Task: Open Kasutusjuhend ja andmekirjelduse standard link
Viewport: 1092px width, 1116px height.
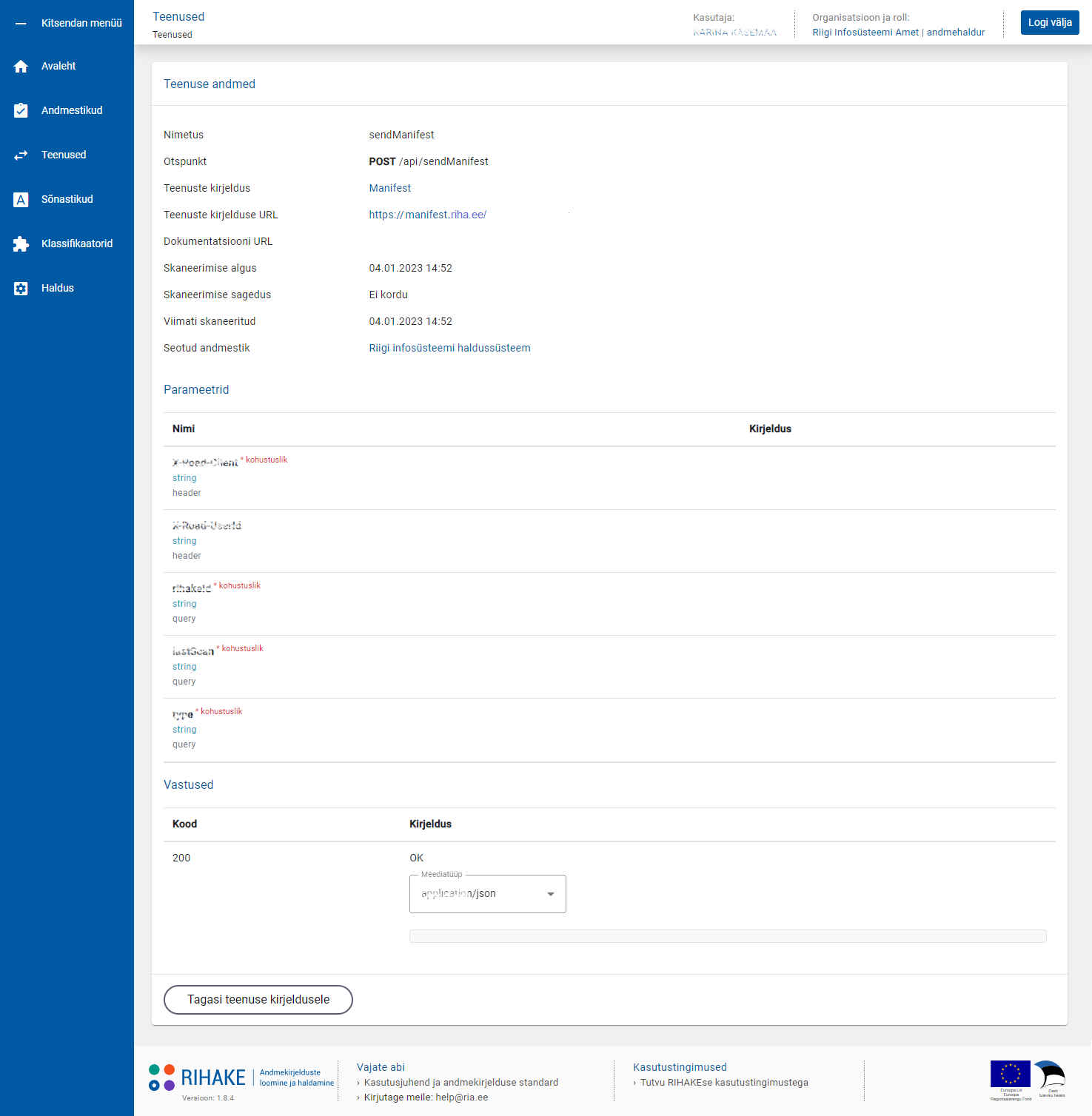Action: (460, 1083)
